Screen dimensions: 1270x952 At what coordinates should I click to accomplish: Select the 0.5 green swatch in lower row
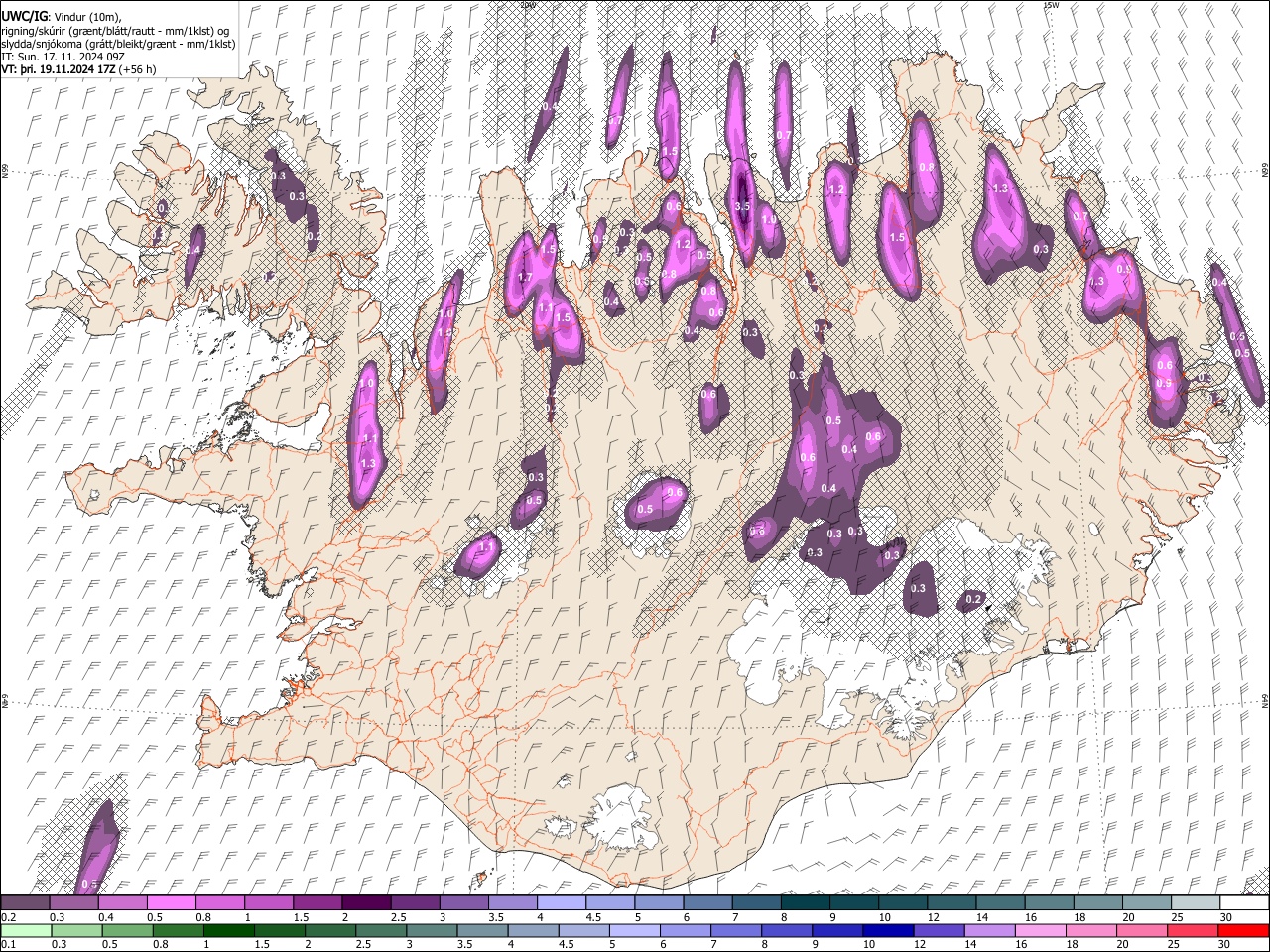click(128, 930)
